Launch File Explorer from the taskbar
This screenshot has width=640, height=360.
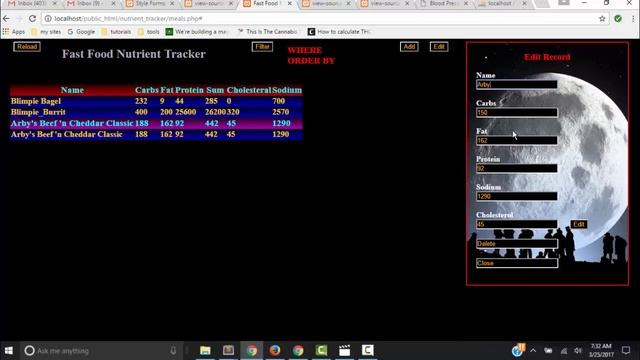pyautogui.click(x=205, y=350)
